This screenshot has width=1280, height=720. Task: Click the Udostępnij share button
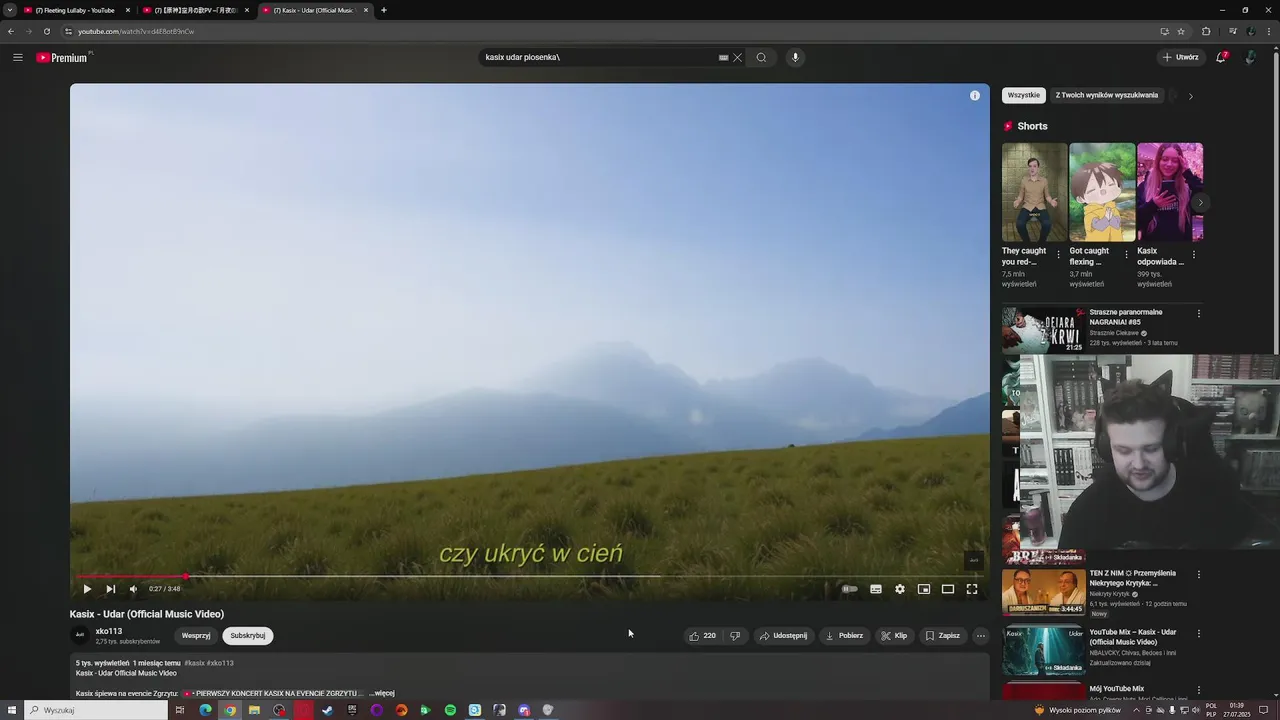point(783,636)
